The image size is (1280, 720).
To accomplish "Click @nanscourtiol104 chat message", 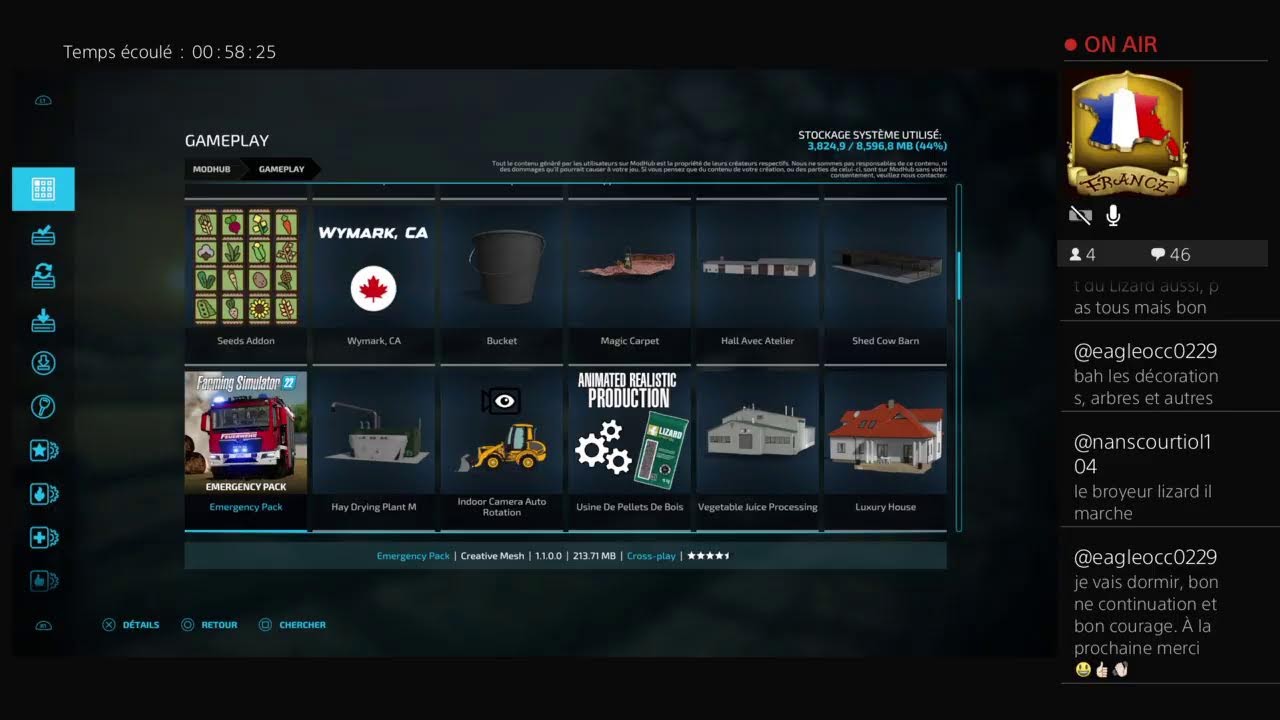I will tap(1143, 478).
